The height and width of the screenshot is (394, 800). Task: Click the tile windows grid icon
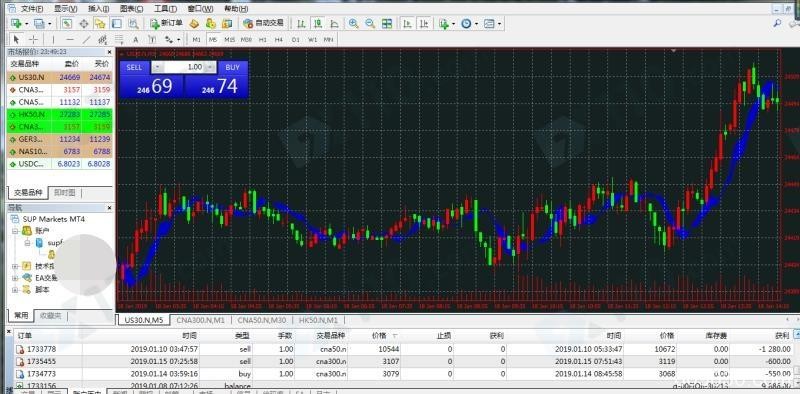tap(387, 23)
